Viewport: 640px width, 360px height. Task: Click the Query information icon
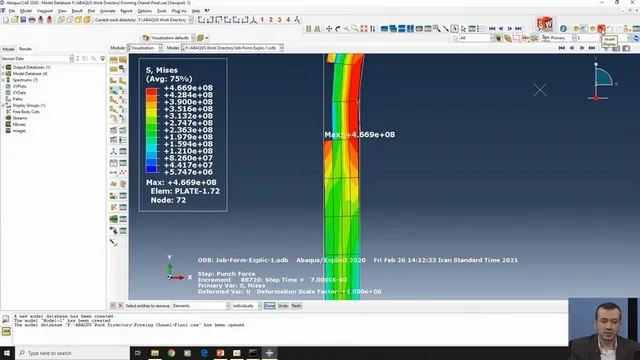(x=563, y=29)
